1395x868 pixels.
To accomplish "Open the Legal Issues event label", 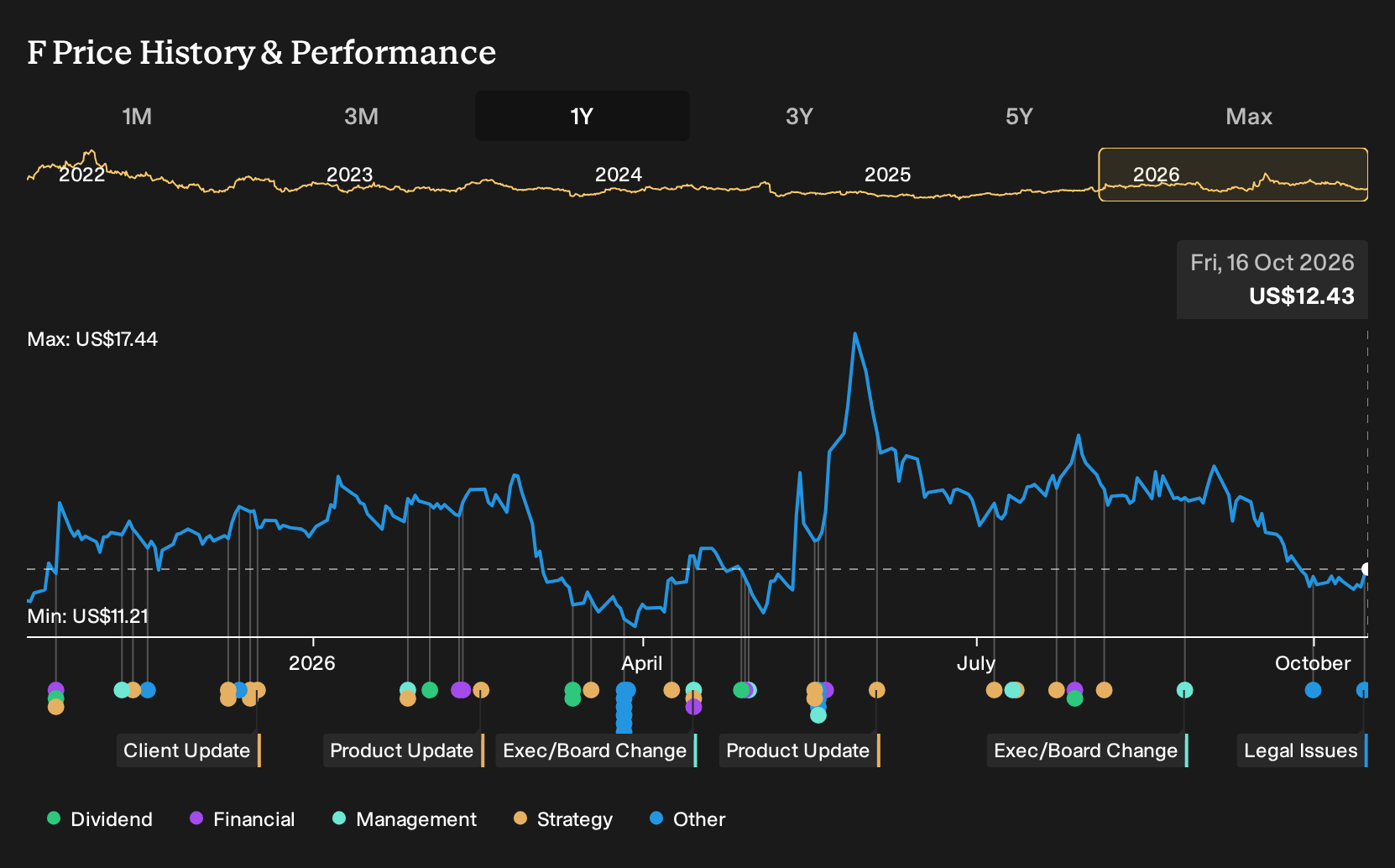I will click(1303, 750).
